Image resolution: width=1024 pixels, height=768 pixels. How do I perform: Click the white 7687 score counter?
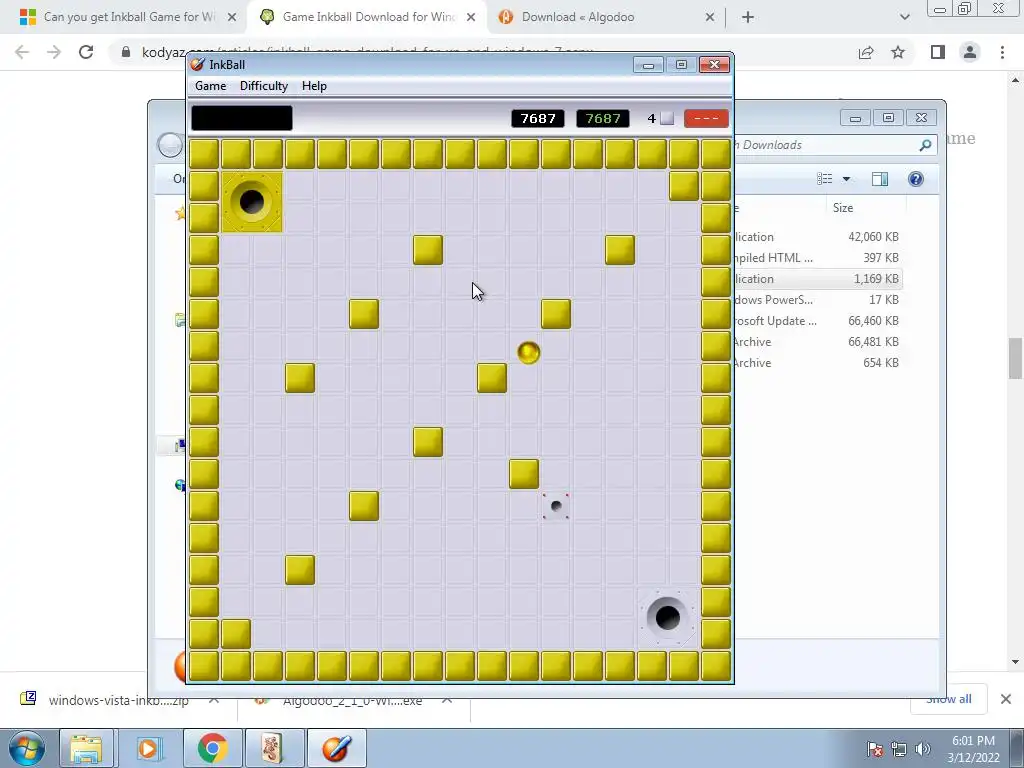(x=537, y=118)
